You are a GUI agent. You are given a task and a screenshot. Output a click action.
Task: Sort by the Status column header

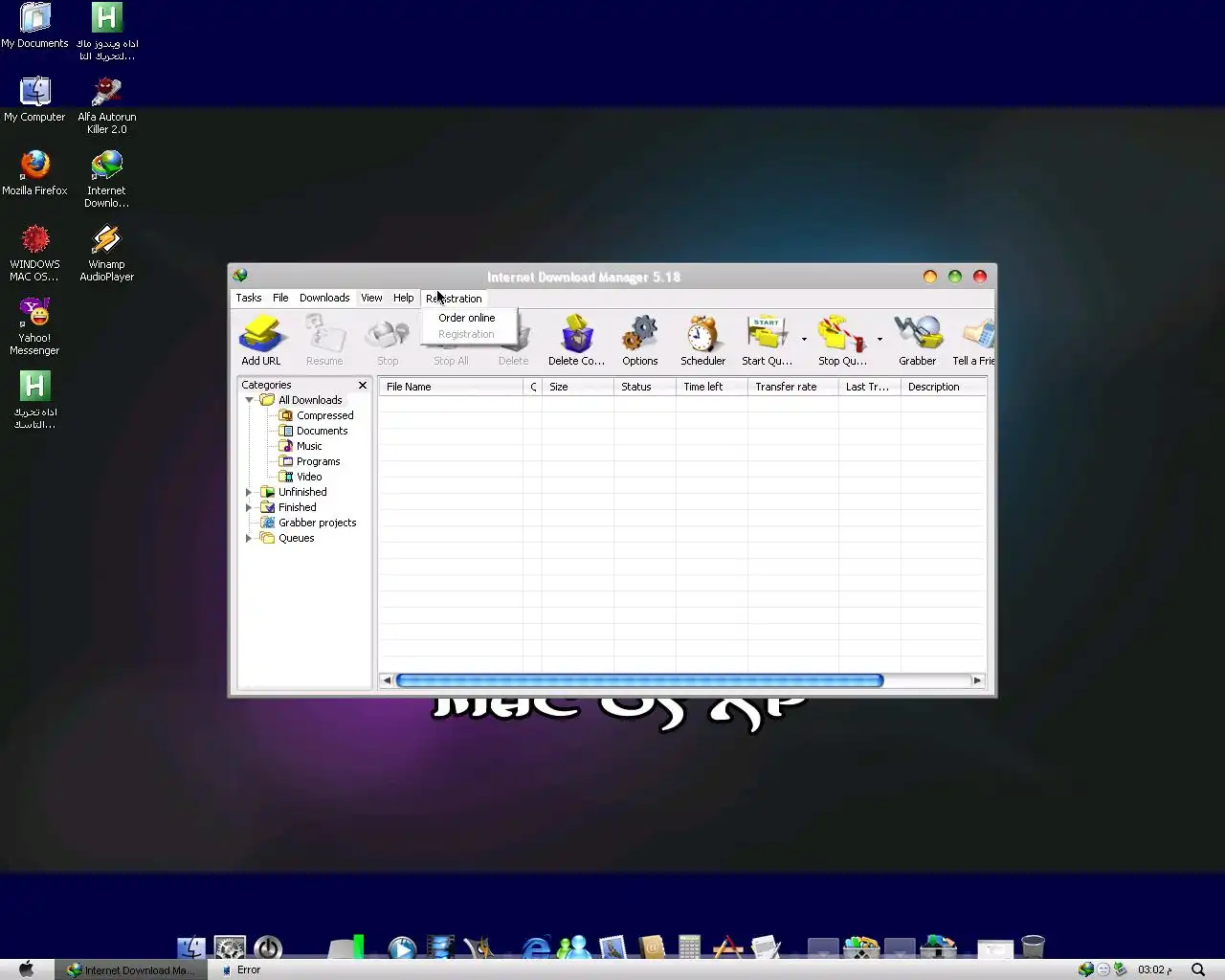tap(644, 387)
